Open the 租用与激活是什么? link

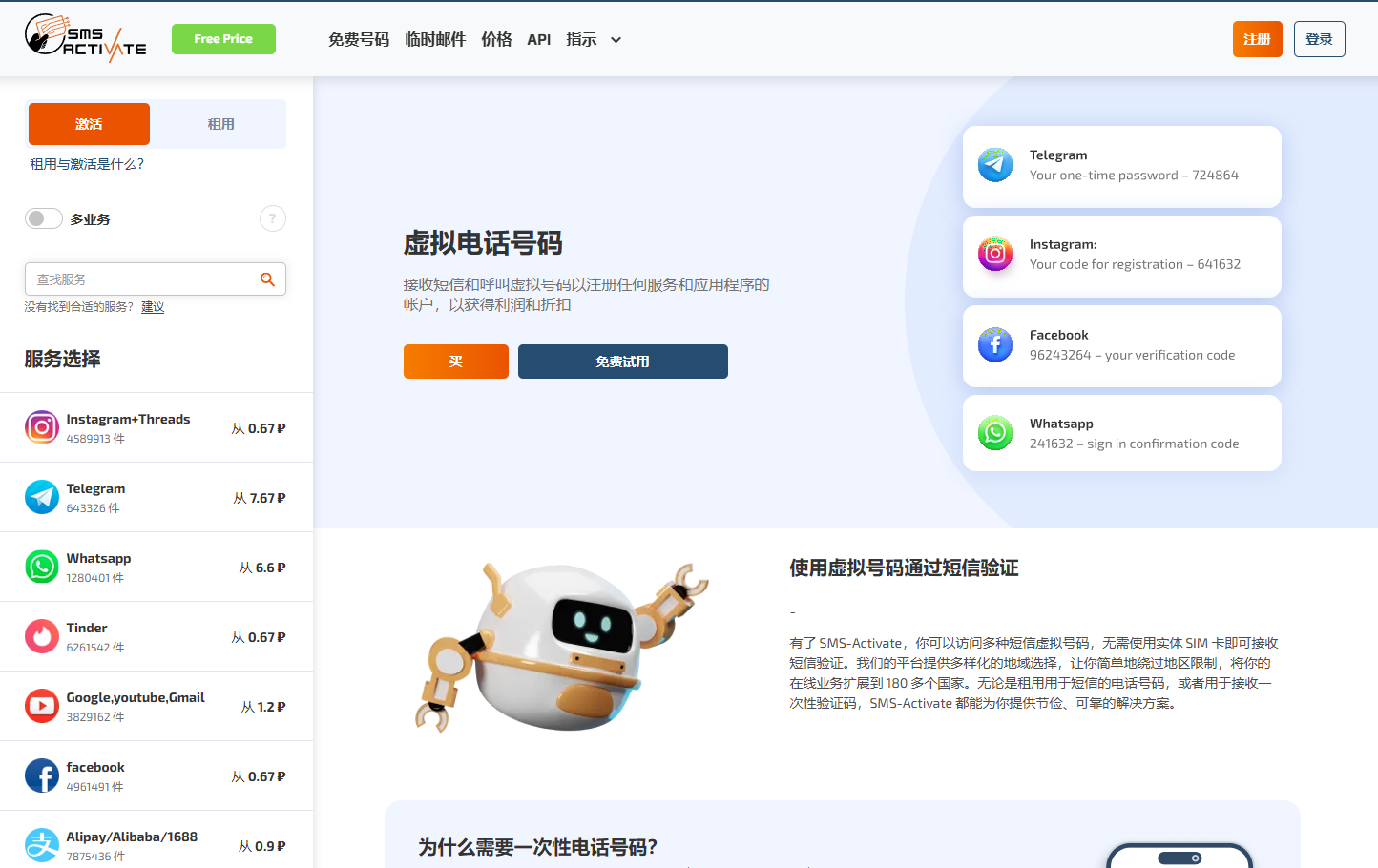87,164
